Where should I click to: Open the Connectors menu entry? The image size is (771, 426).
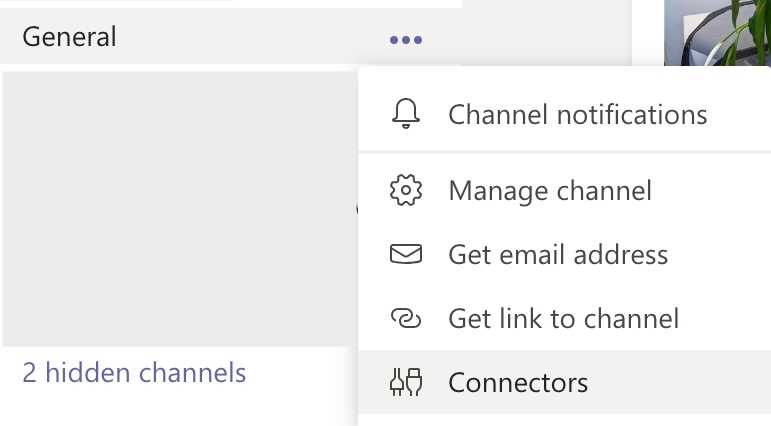[564, 382]
